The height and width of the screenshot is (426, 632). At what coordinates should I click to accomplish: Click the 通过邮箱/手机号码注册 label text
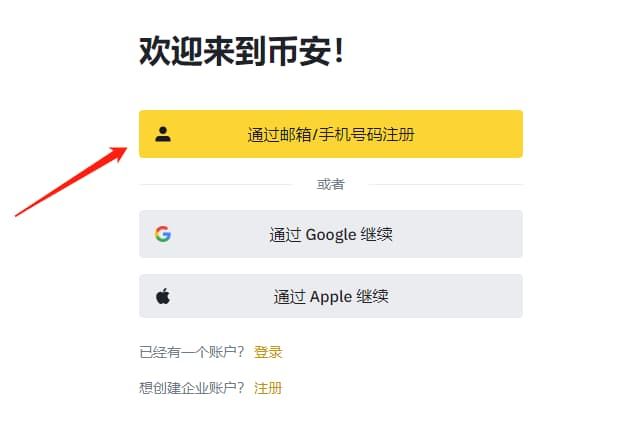click(x=331, y=135)
